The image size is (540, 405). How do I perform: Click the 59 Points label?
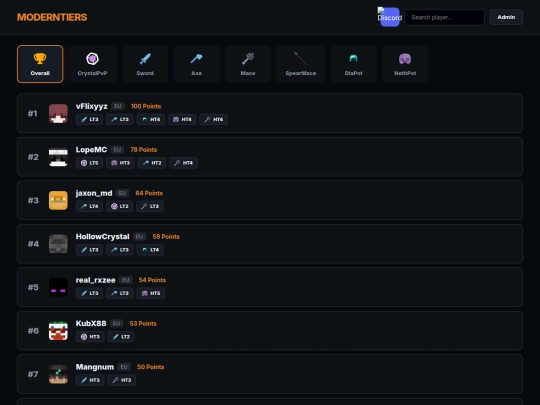pyautogui.click(x=166, y=237)
